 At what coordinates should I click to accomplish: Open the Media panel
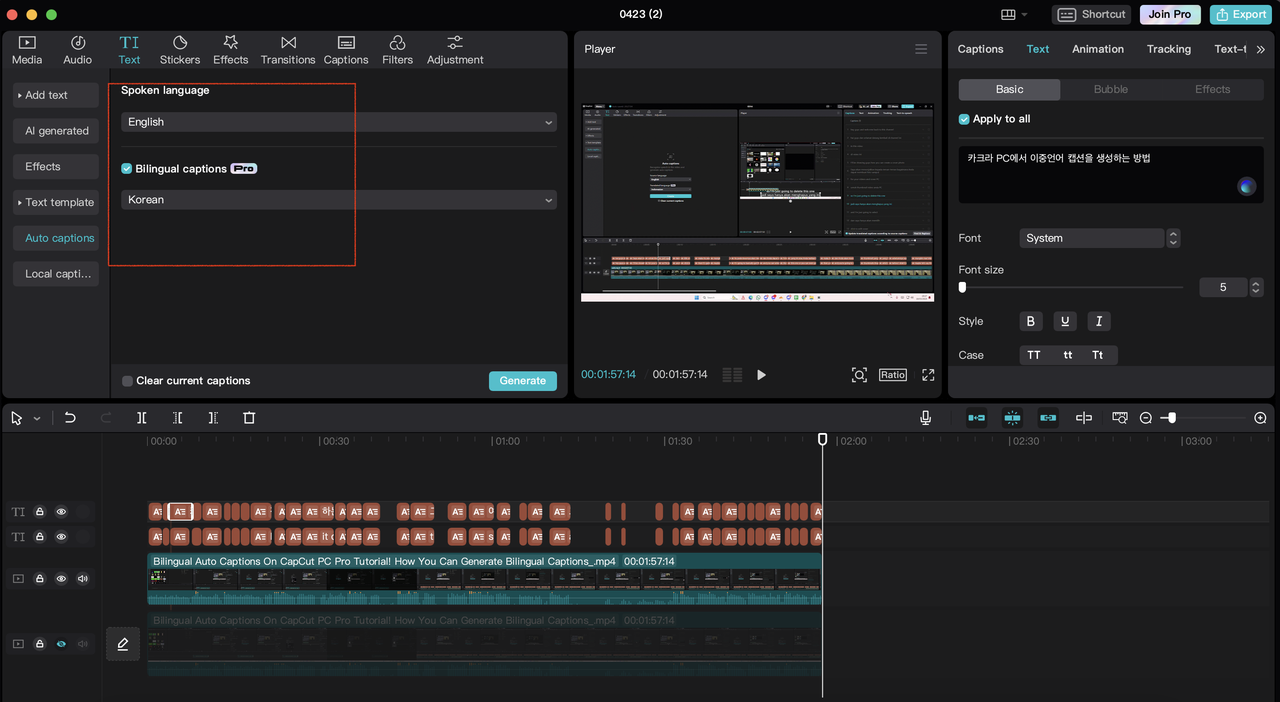pyautogui.click(x=27, y=50)
